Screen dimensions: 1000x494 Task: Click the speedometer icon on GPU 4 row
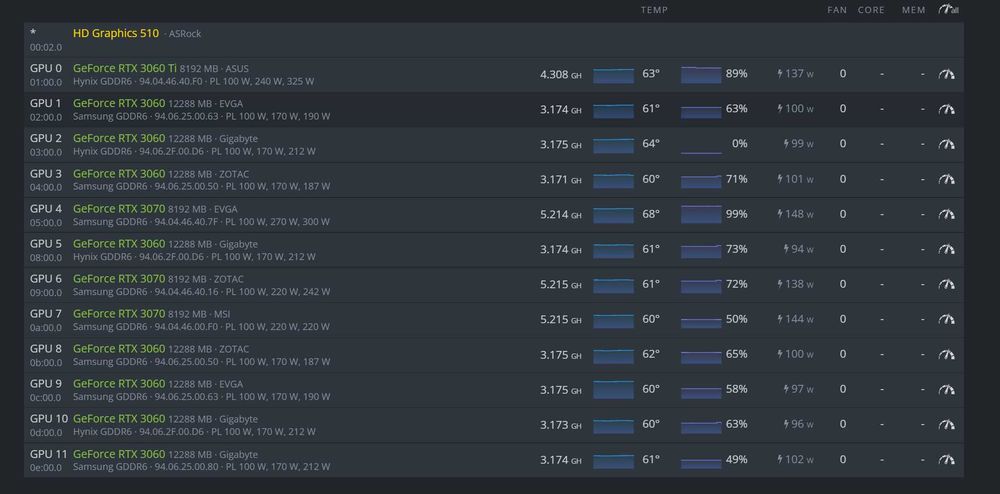[x=946, y=214]
